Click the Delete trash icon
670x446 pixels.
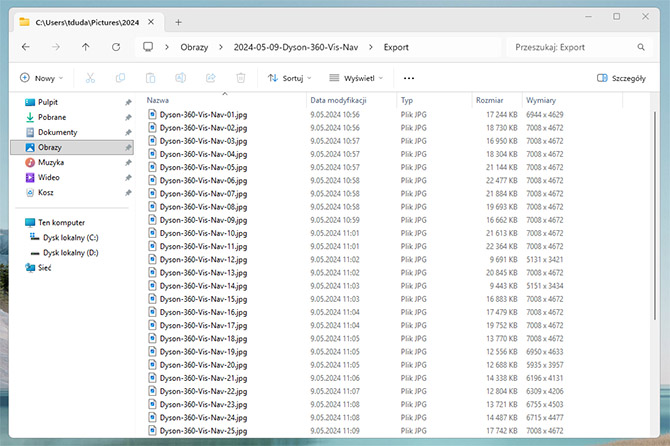coord(241,78)
